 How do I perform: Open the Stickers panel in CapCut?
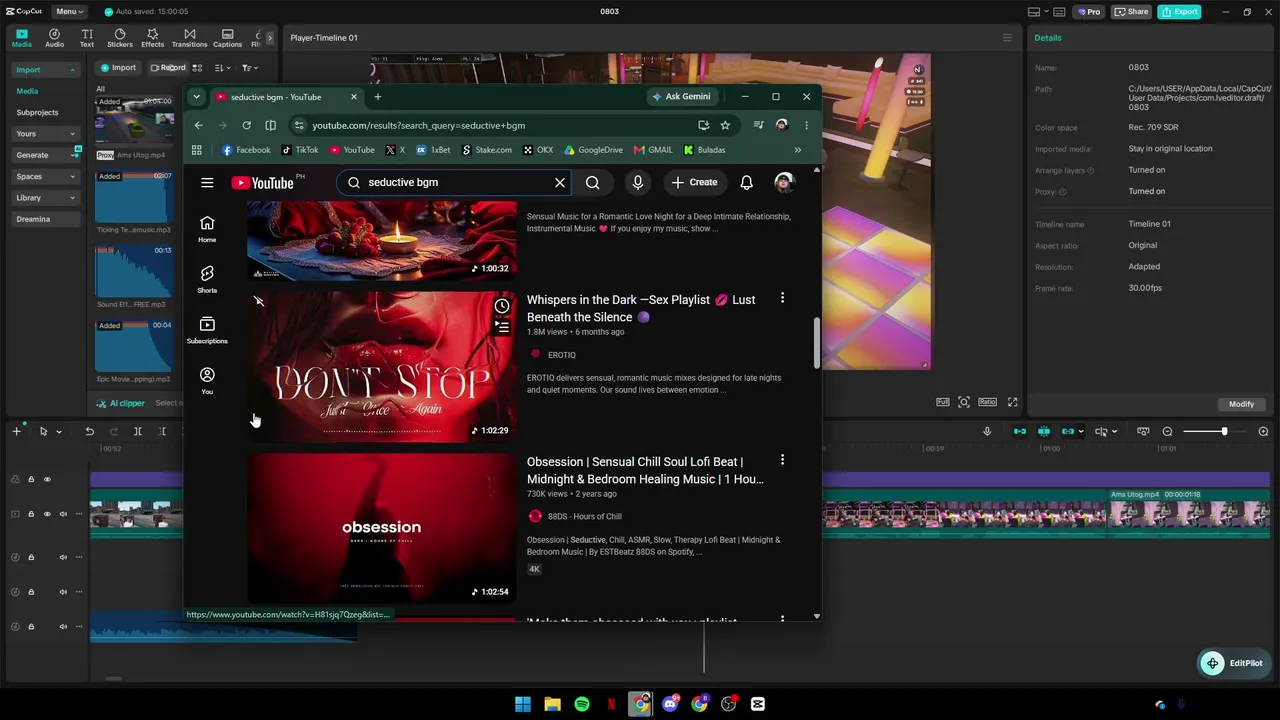[120, 38]
